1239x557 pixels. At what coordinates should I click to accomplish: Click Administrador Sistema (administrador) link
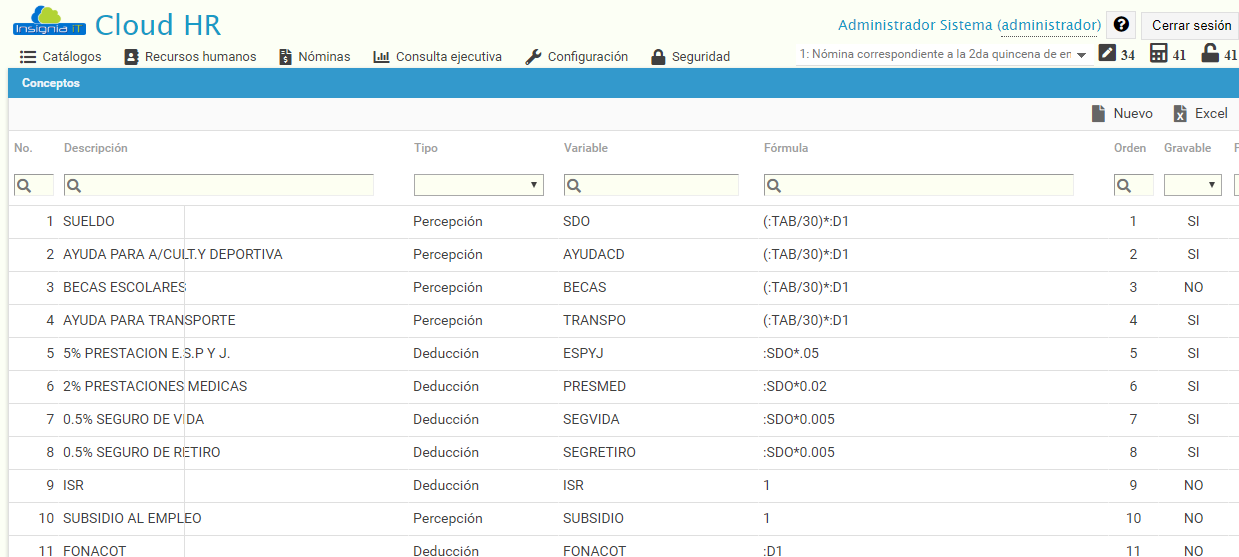[969, 25]
